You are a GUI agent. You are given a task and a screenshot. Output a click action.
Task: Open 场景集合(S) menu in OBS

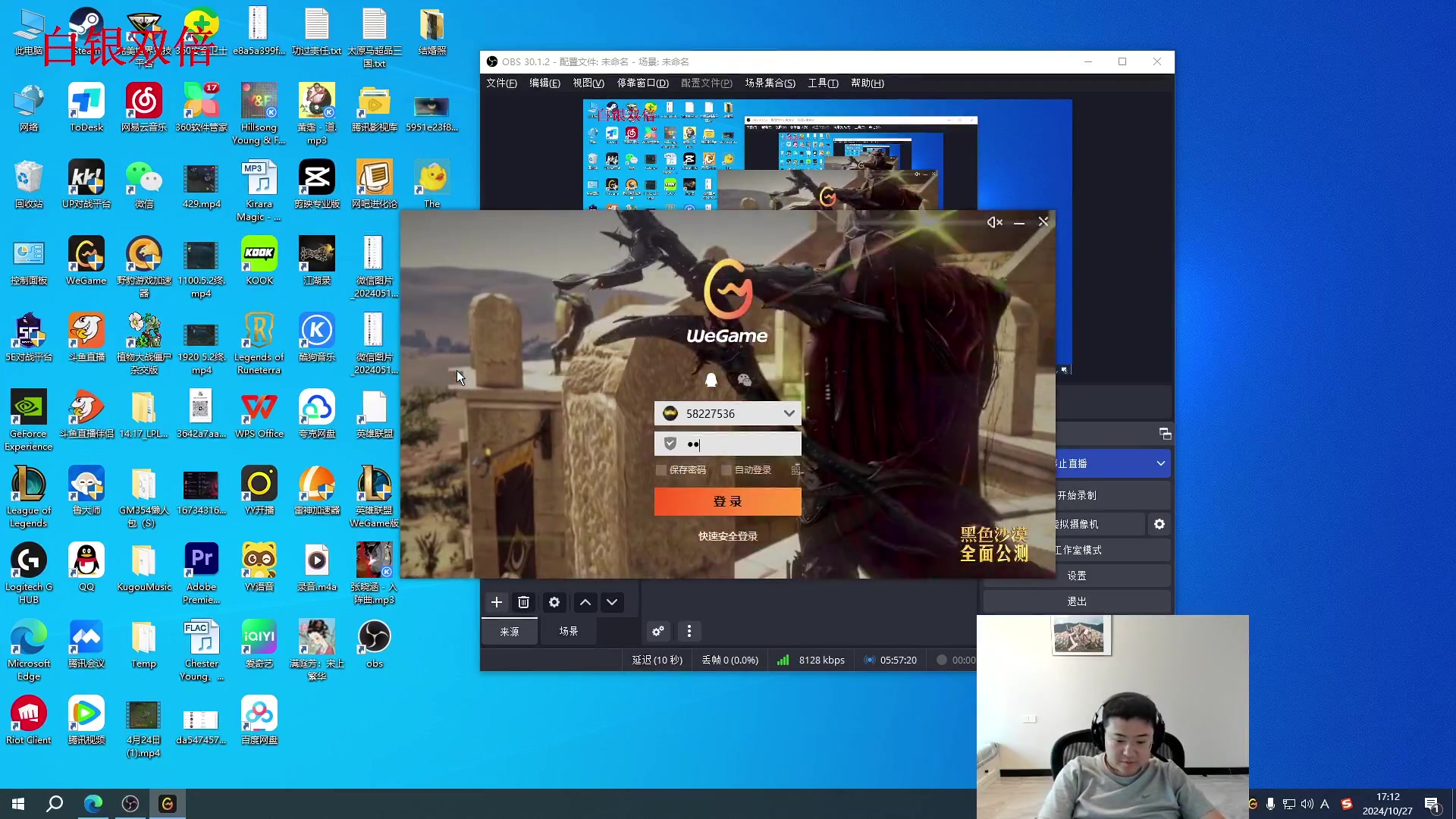(x=770, y=83)
